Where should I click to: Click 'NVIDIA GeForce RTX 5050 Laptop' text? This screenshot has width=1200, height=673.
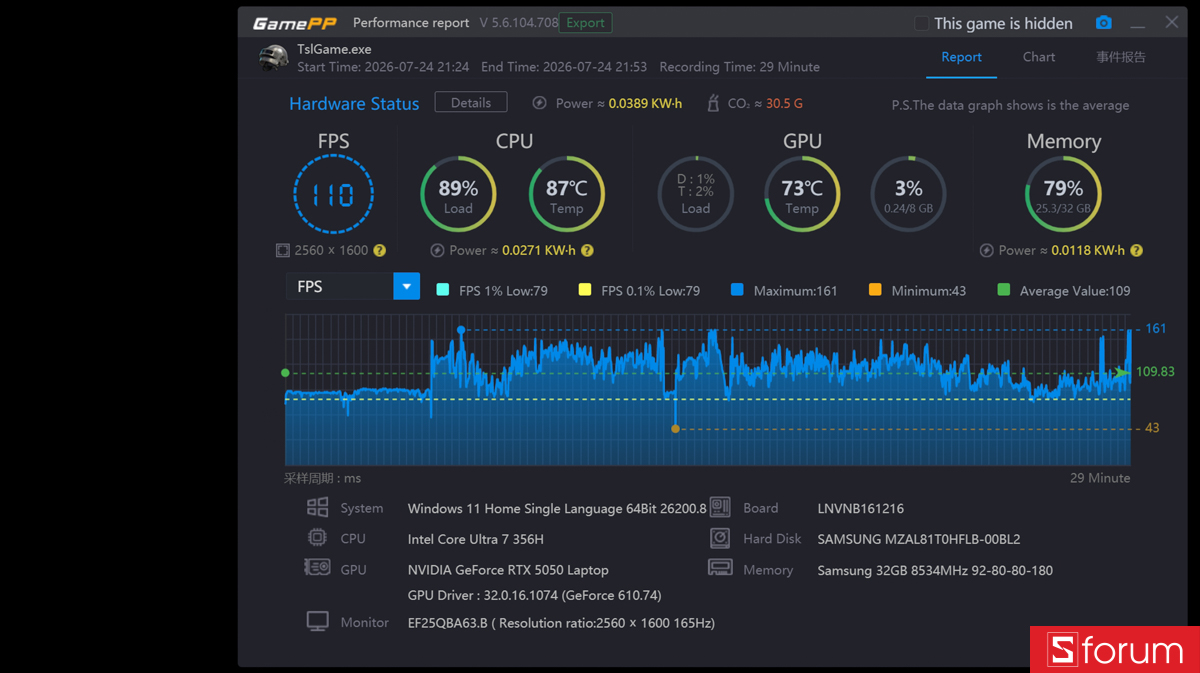(x=508, y=570)
